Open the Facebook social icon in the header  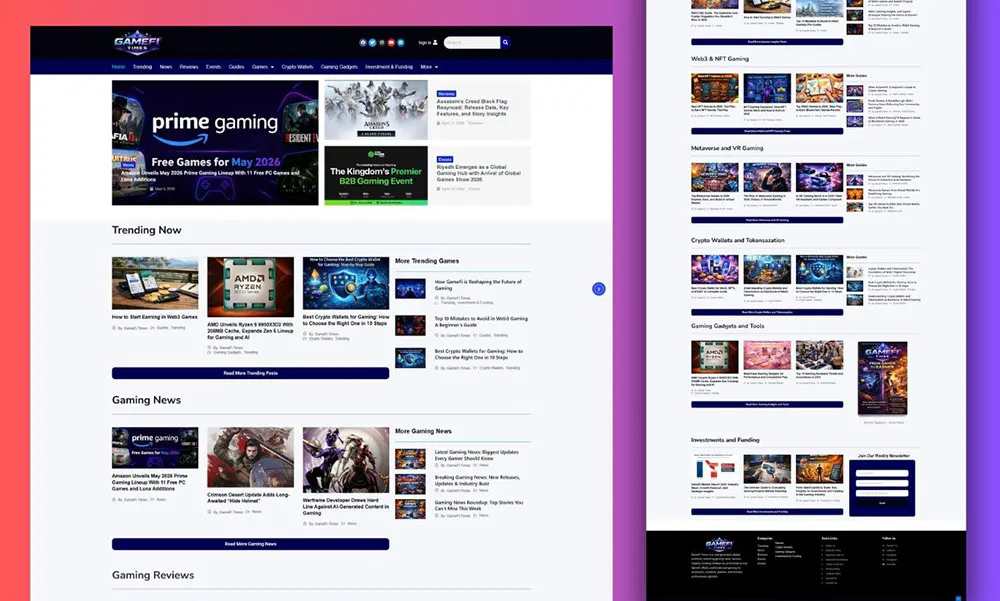[x=363, y=43]
